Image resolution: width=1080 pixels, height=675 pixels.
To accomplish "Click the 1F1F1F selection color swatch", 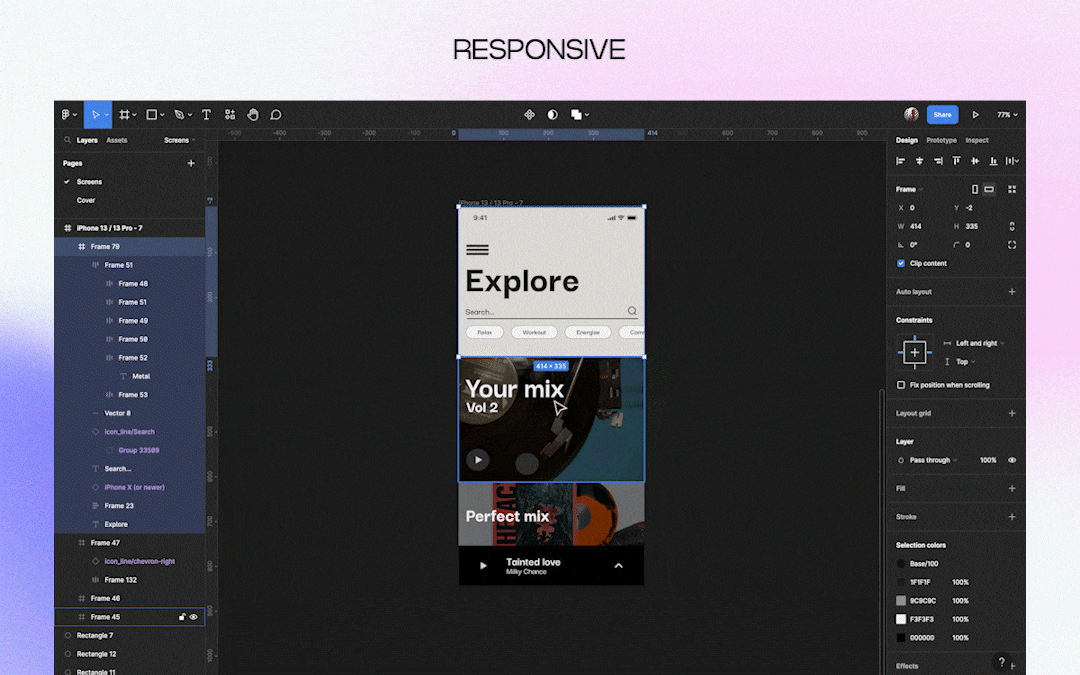I will click(901, 582).
